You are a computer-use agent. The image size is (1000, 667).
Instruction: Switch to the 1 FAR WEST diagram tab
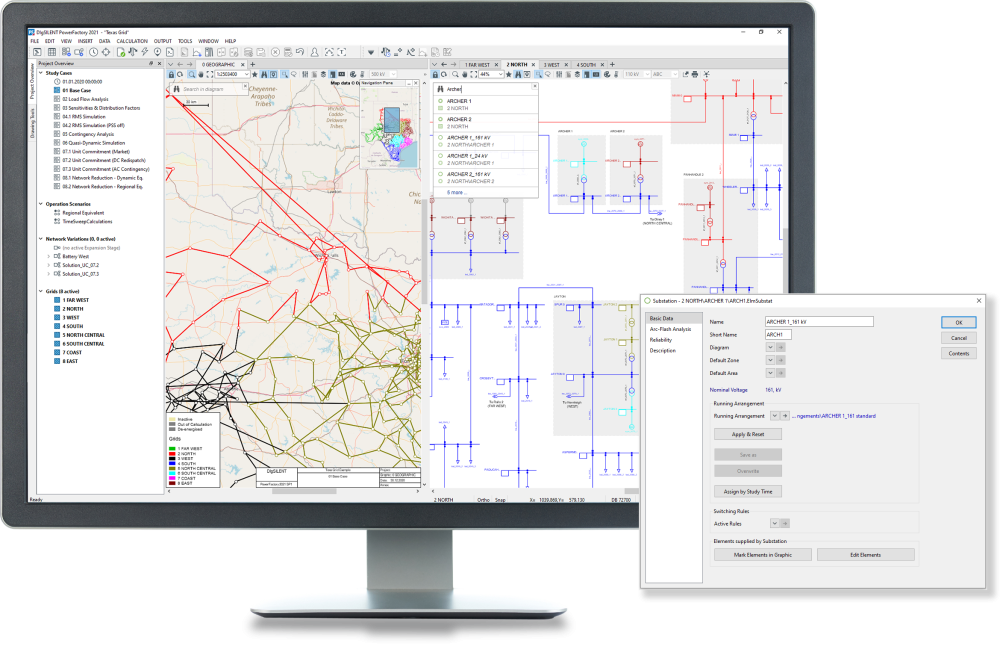tap(477, 65)
